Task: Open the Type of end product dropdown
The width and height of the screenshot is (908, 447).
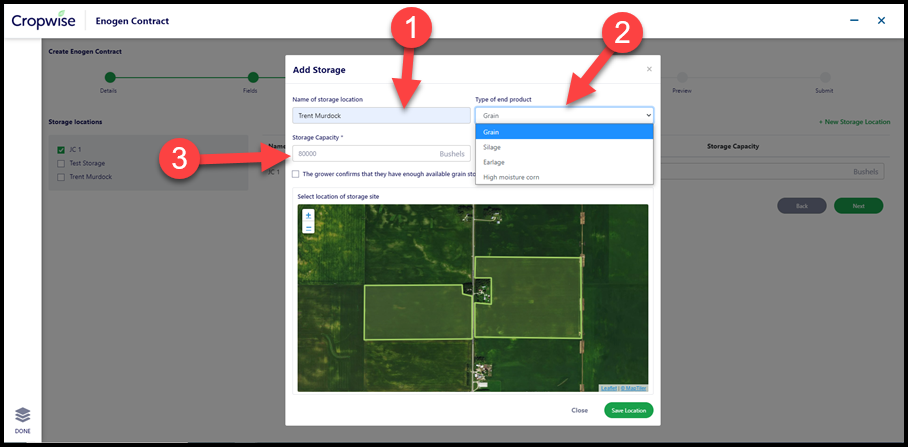Action: [x=564, y=115]
